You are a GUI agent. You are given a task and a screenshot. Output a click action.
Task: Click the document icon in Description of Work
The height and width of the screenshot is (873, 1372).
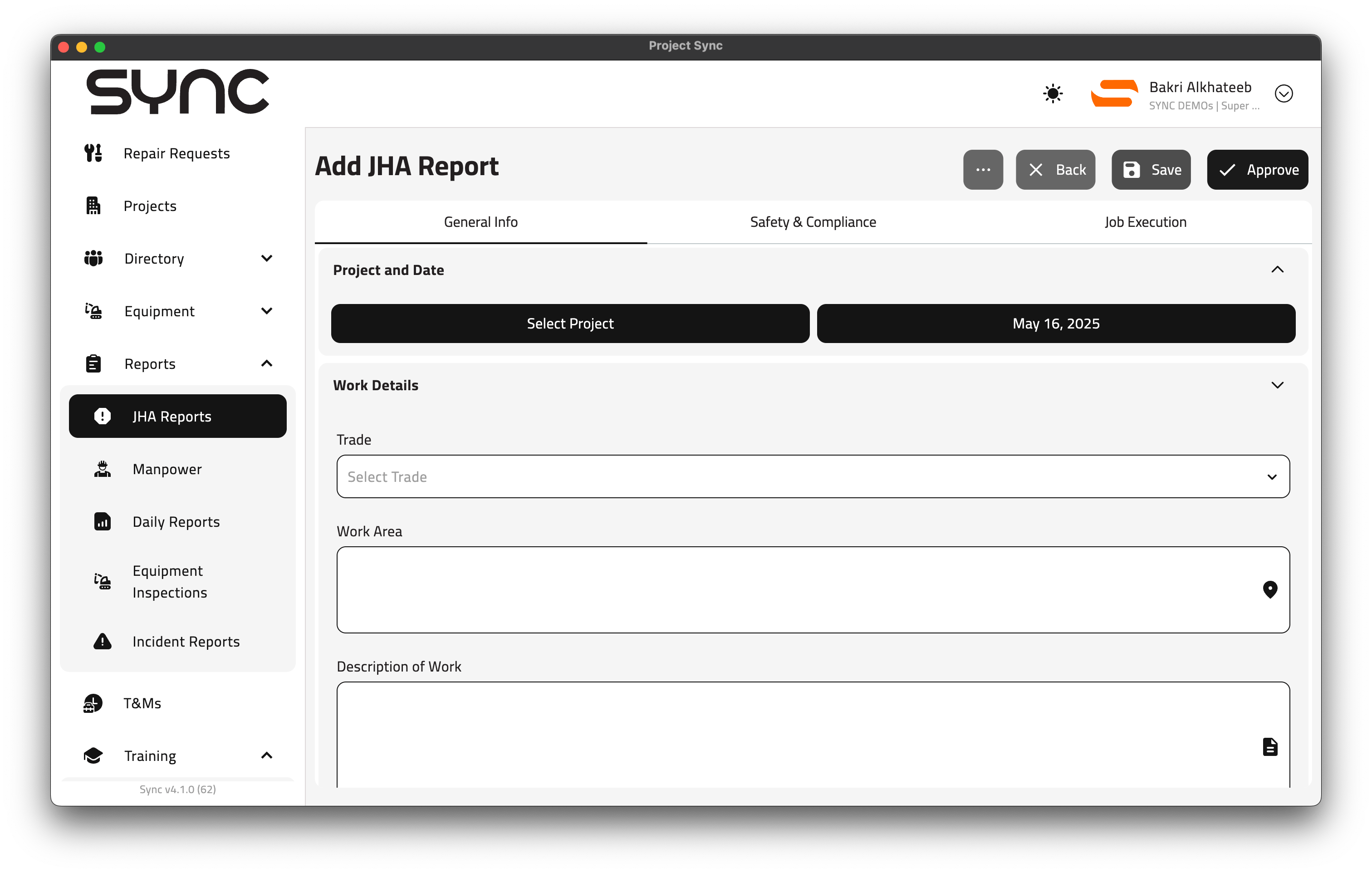pyautogui.click(x=1270, y=746)
